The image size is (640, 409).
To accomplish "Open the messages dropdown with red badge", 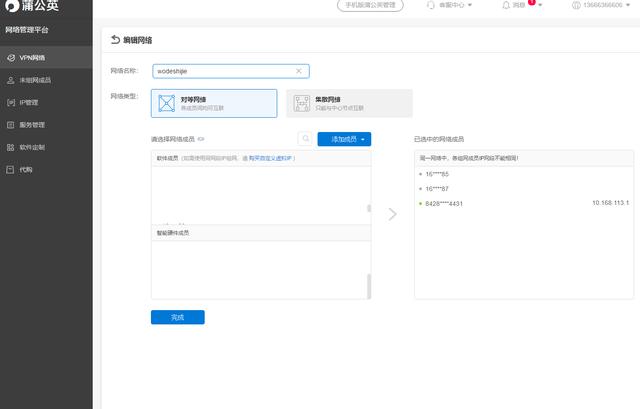I will pos(522,5).
